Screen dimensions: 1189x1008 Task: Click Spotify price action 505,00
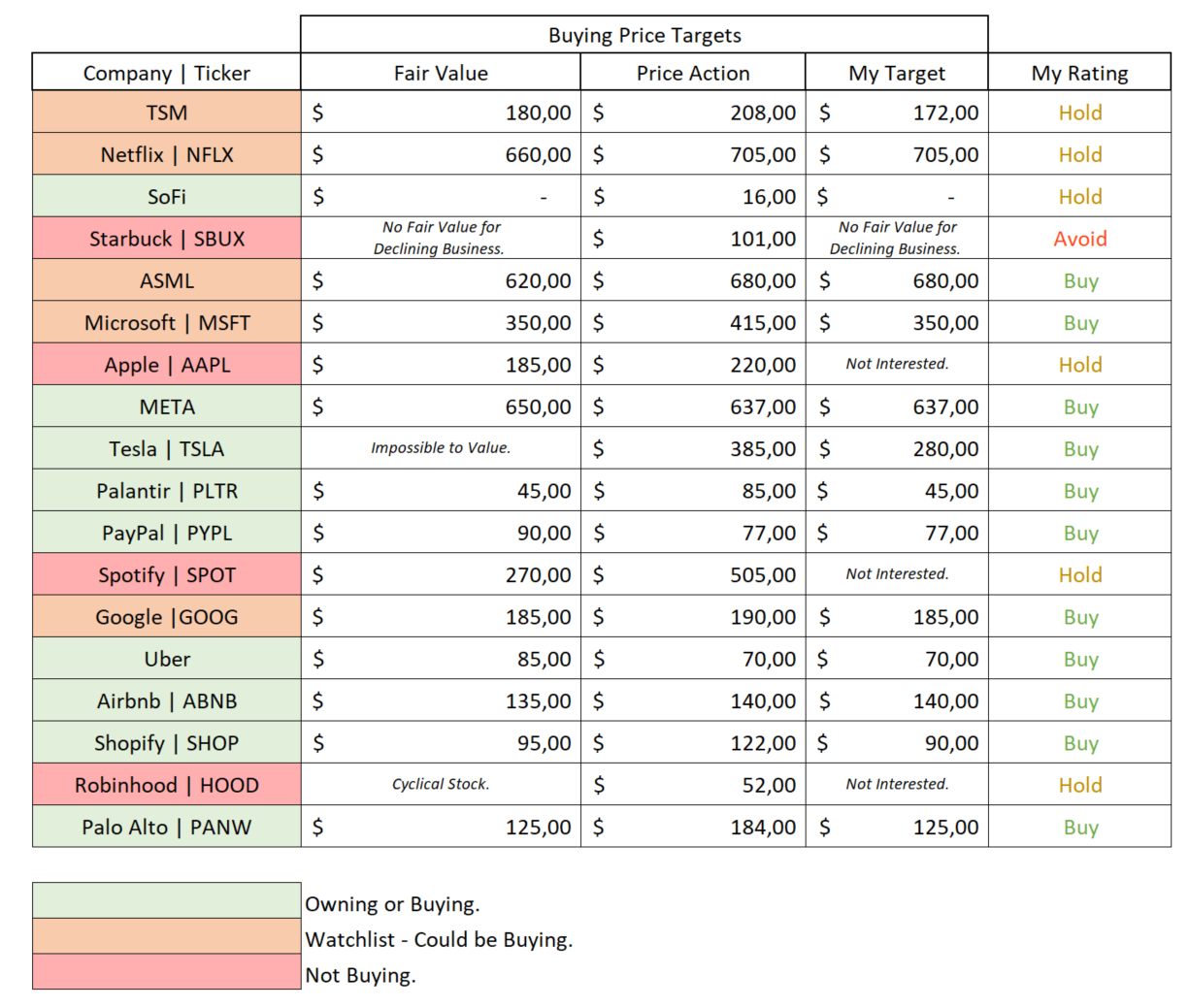(x=693, y=574)
